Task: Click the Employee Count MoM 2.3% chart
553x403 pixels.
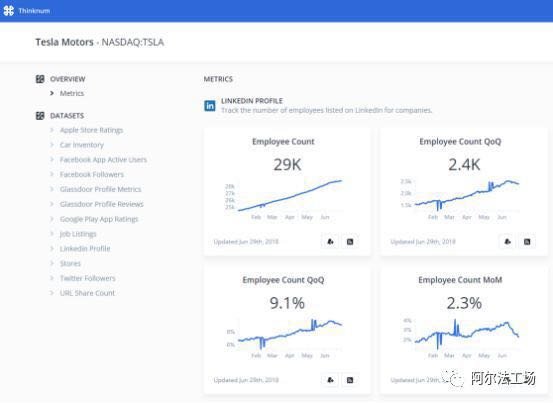Action: click(x=460, y=338)
